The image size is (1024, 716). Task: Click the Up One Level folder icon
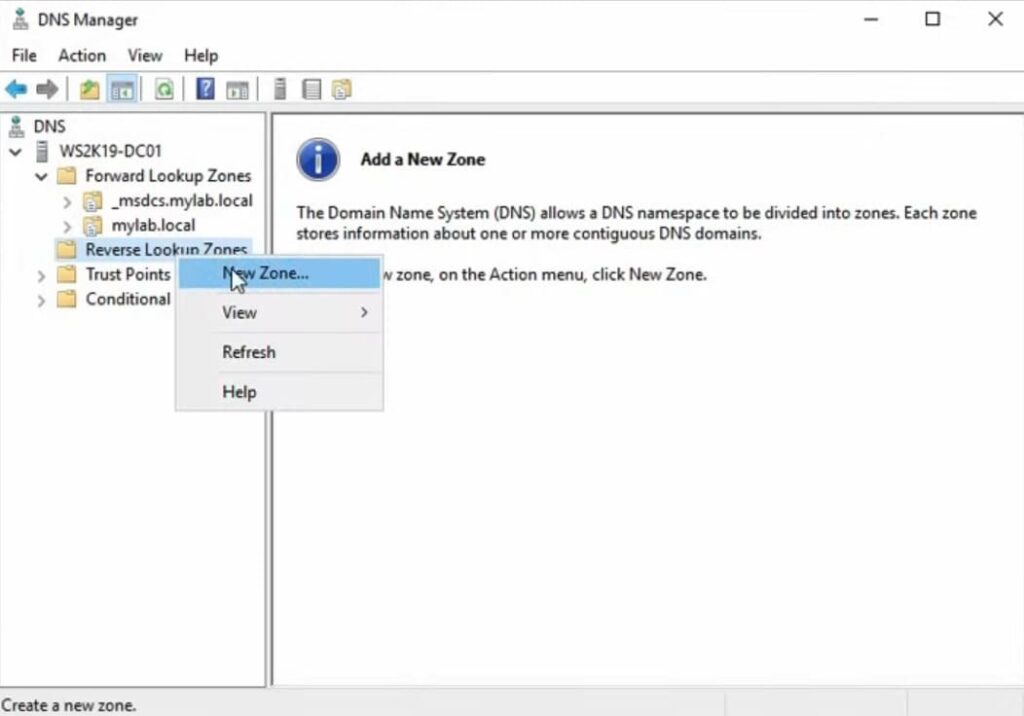pyautogui.click(x=90, y=90)
